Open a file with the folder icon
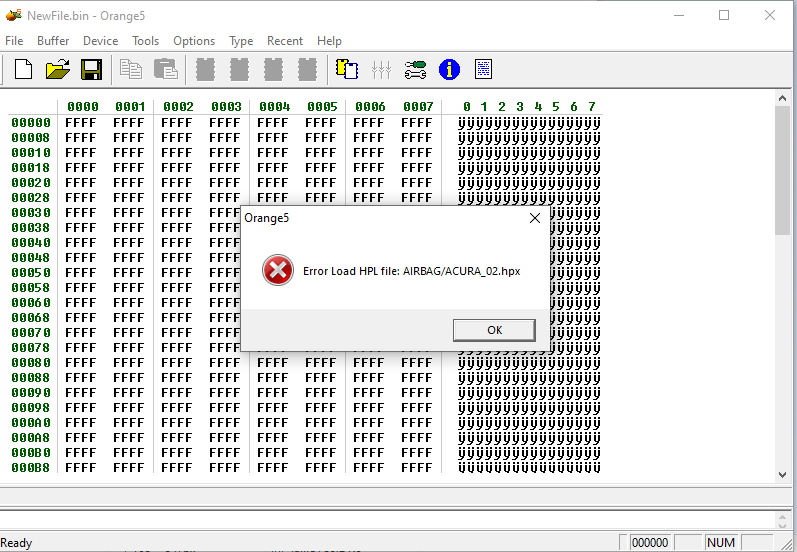This screenshot has height=552, width=797. (57, 69)
